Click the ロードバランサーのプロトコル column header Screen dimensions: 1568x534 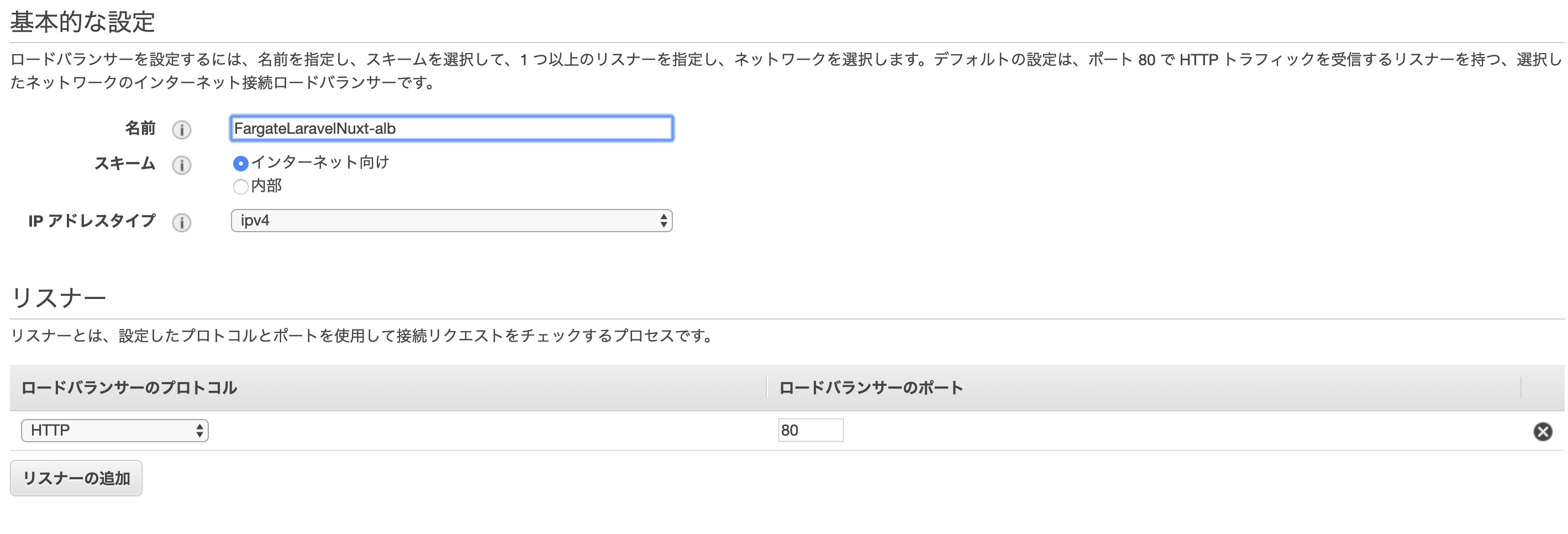129,388
